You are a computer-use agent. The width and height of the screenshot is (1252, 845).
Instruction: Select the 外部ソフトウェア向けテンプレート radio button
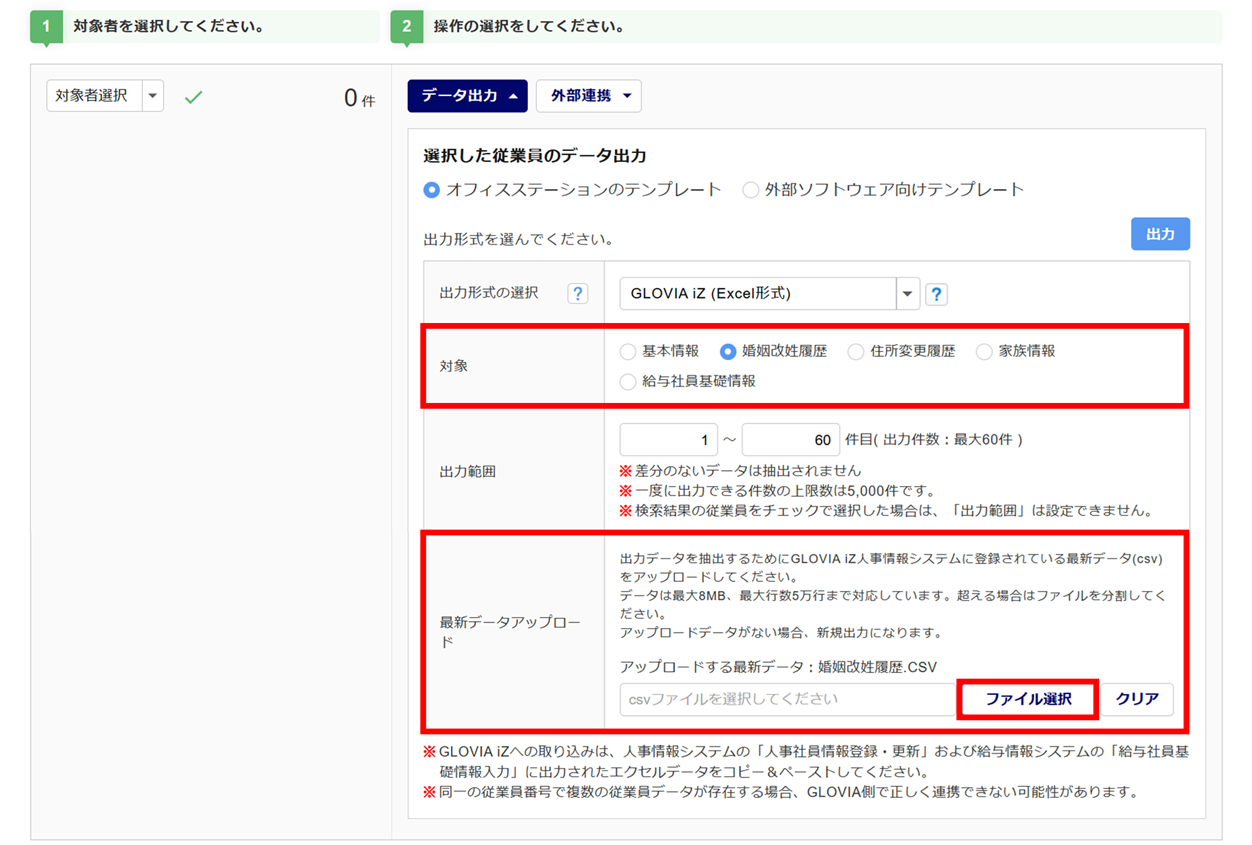750,189
